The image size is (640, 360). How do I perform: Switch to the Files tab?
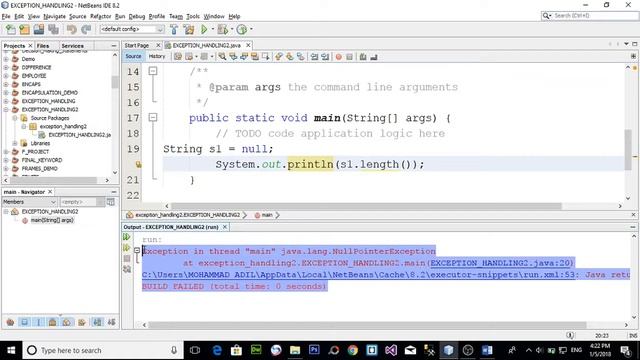coord(43,46)
